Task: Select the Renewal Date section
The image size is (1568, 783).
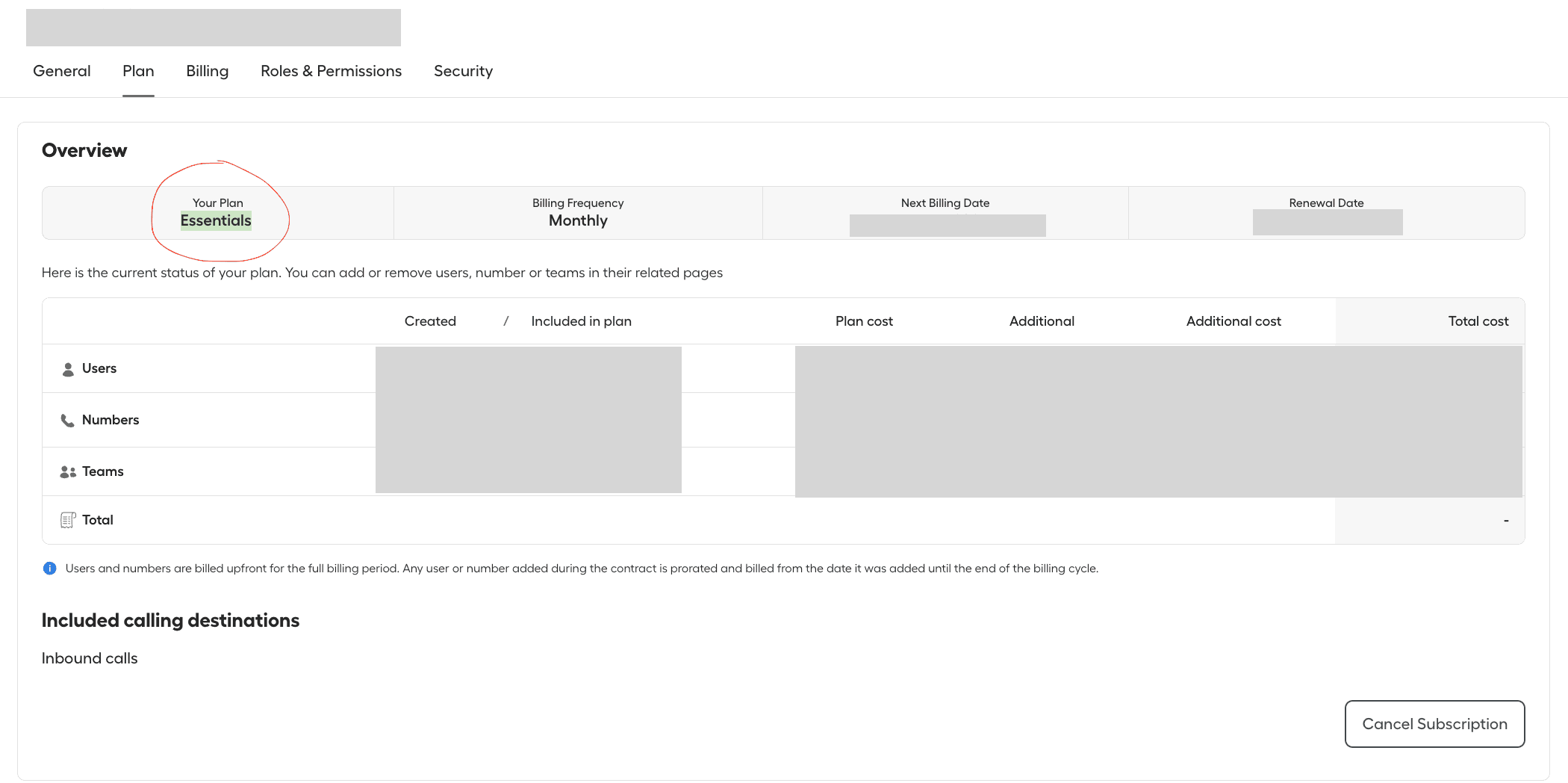Action: point(1326,213)
